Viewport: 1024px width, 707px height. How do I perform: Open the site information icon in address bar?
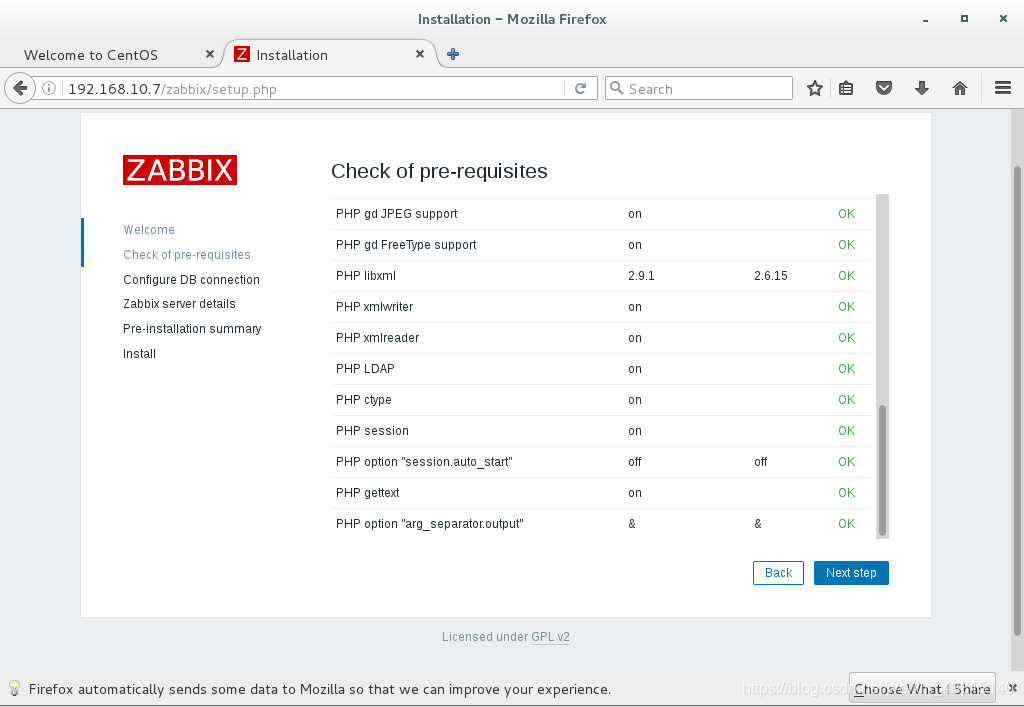pyautogui.click(x=49, y=88)
